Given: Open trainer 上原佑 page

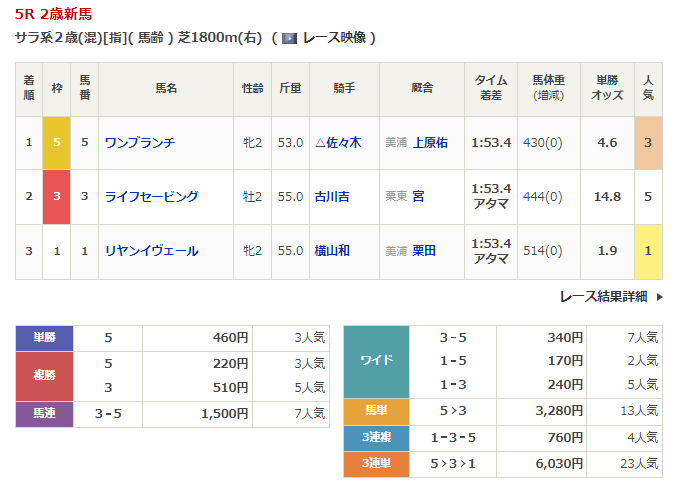Looking at the screenshot, I should pyautogui.click(x=430, y=143).
